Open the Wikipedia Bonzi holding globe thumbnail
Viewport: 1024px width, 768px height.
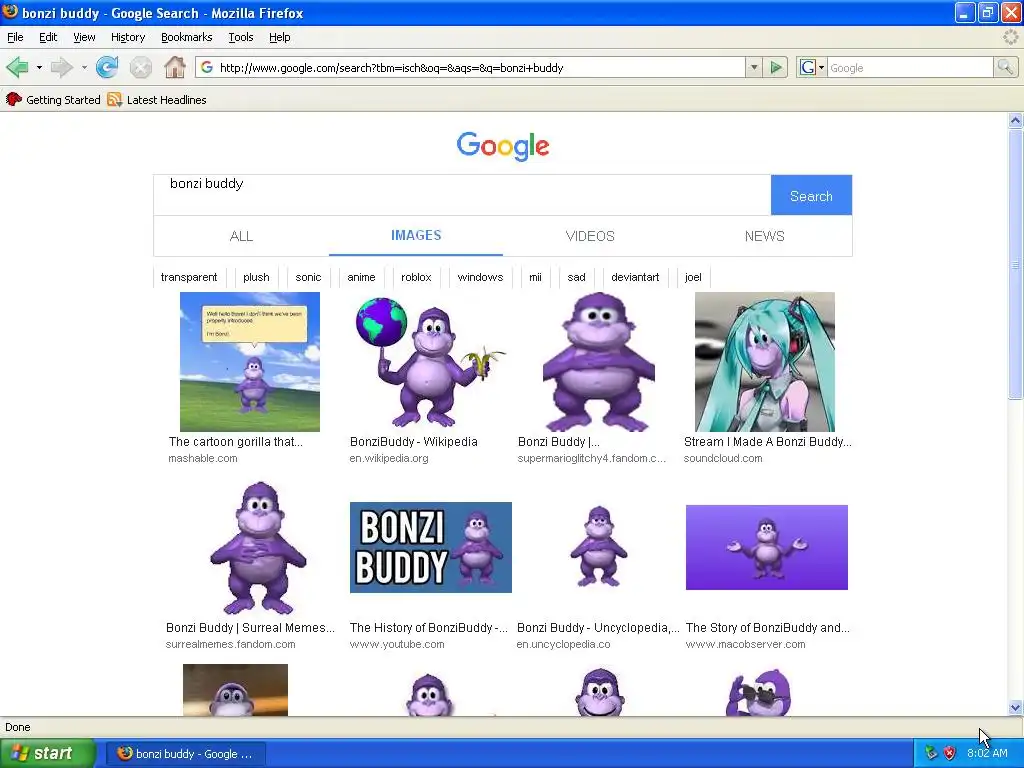pyautogui.click(x=429, y=362)
